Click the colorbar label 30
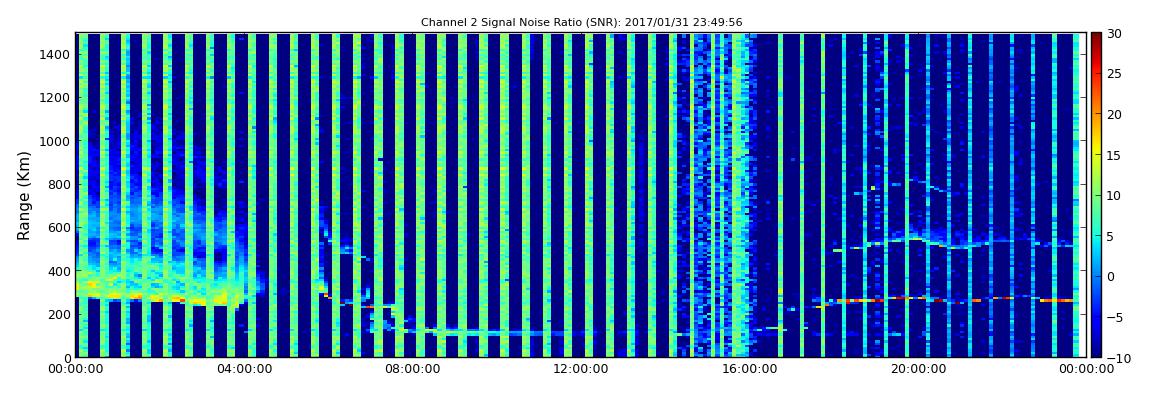This screenshot has width=1150, height=407. click(x=1115, y=33)
